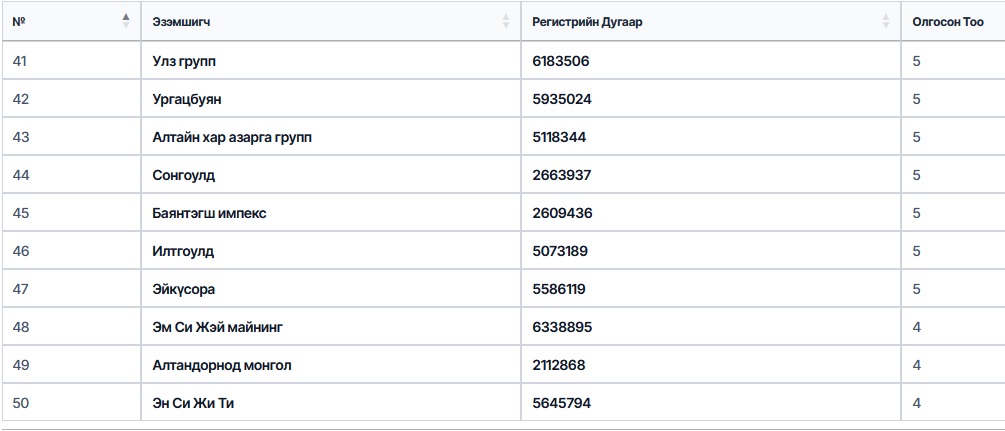Select registration number 2663937 cell
The height and width of the screenshot is (431, 1005).
[562, 175]
